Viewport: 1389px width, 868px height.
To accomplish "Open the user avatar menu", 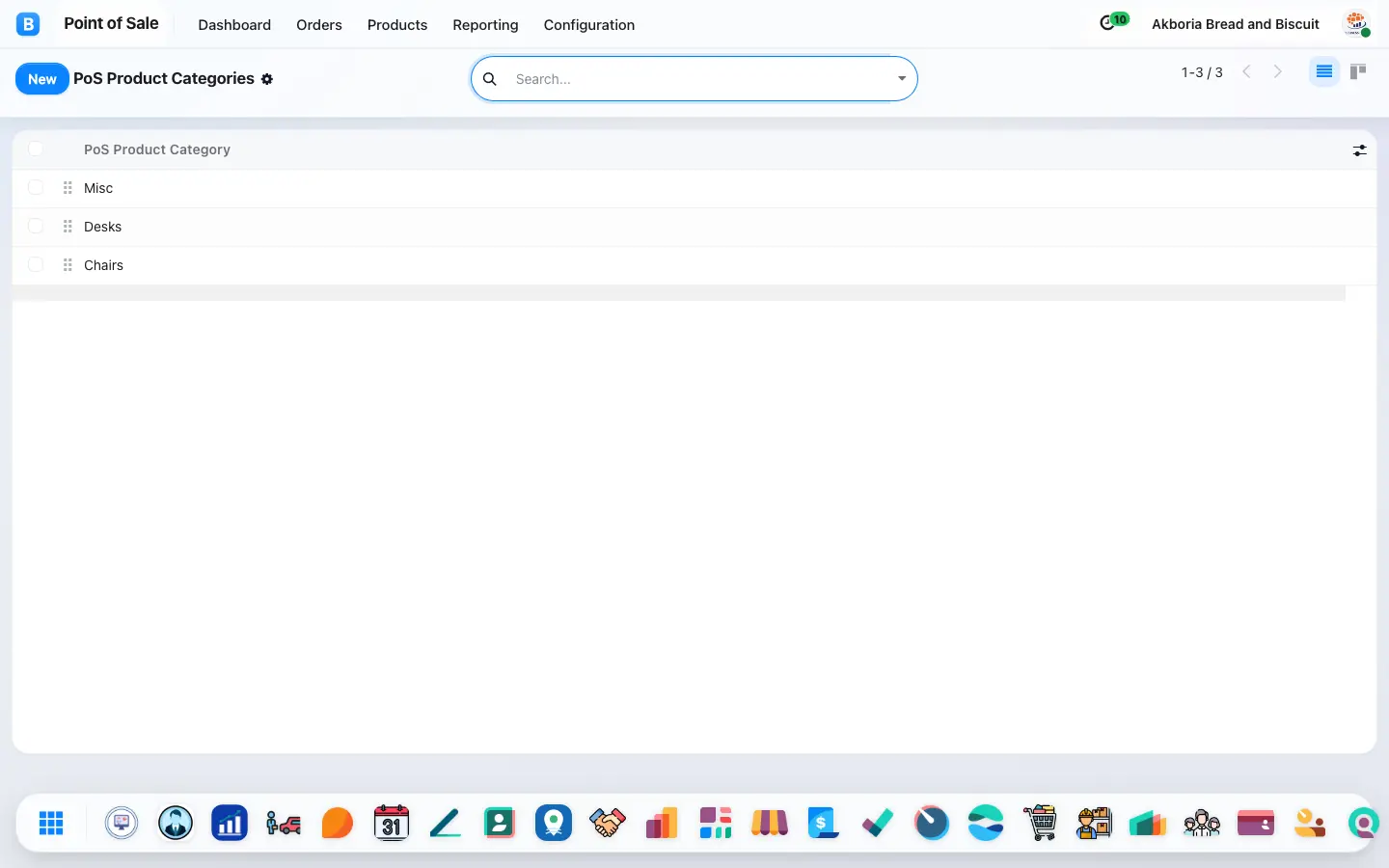I will 1357,24.
